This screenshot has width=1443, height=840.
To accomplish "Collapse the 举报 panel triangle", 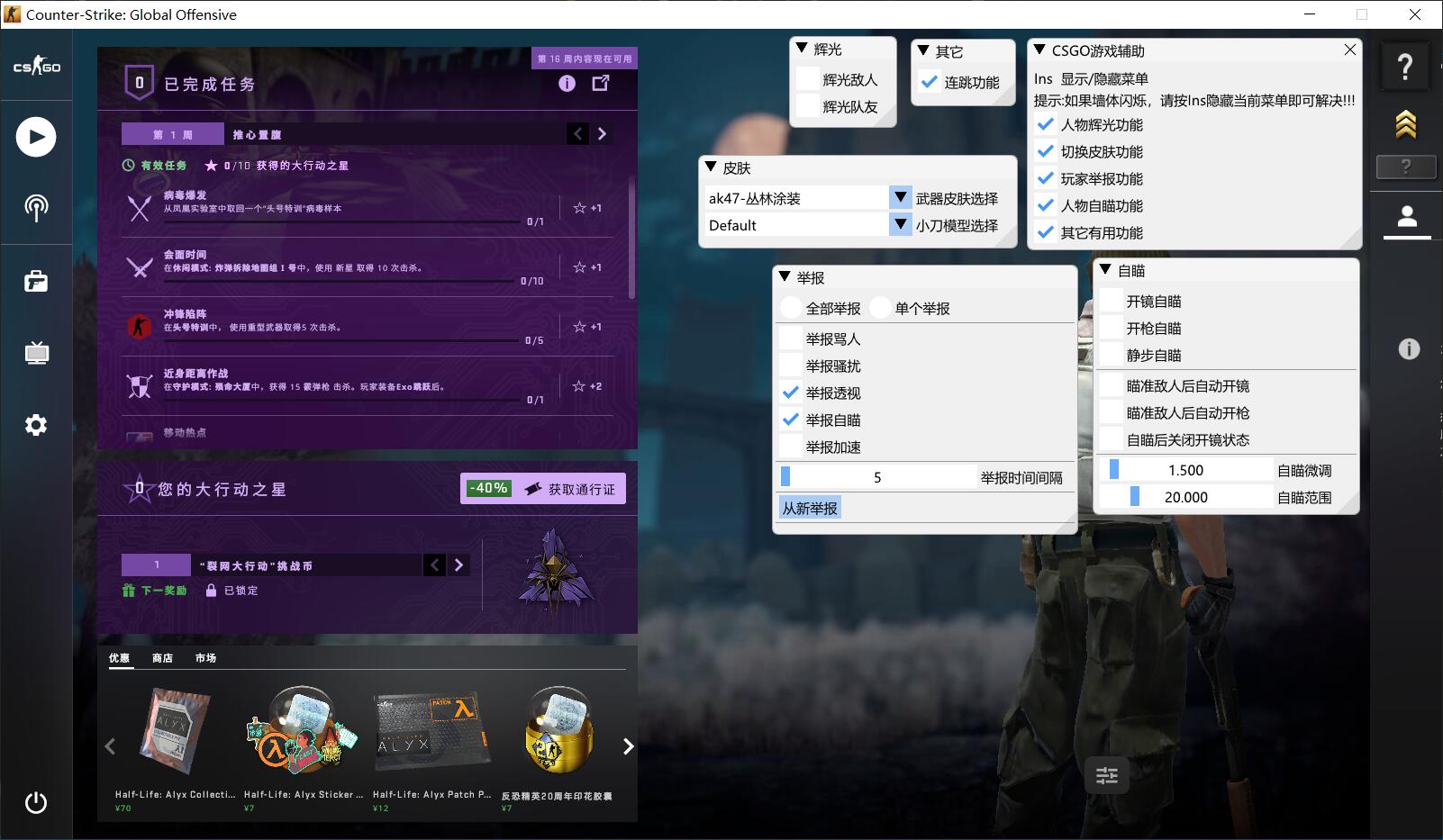I will click(785, 276).
